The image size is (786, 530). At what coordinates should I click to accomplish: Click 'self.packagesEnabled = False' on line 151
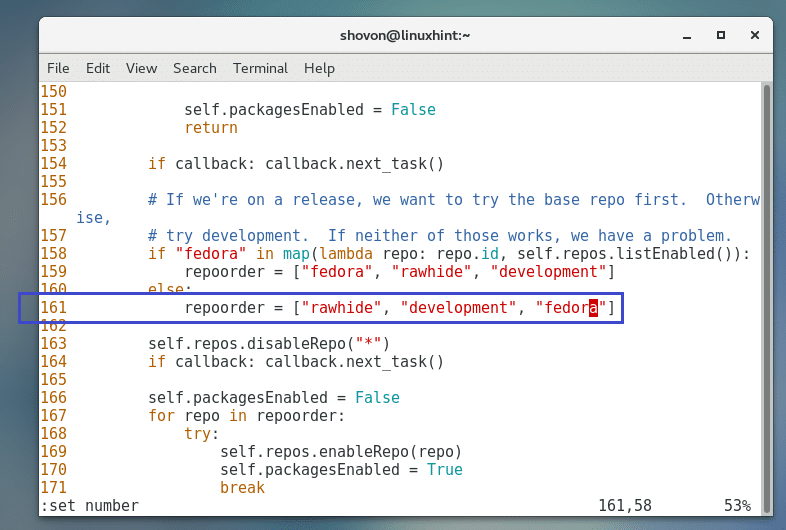coord(310,109)
